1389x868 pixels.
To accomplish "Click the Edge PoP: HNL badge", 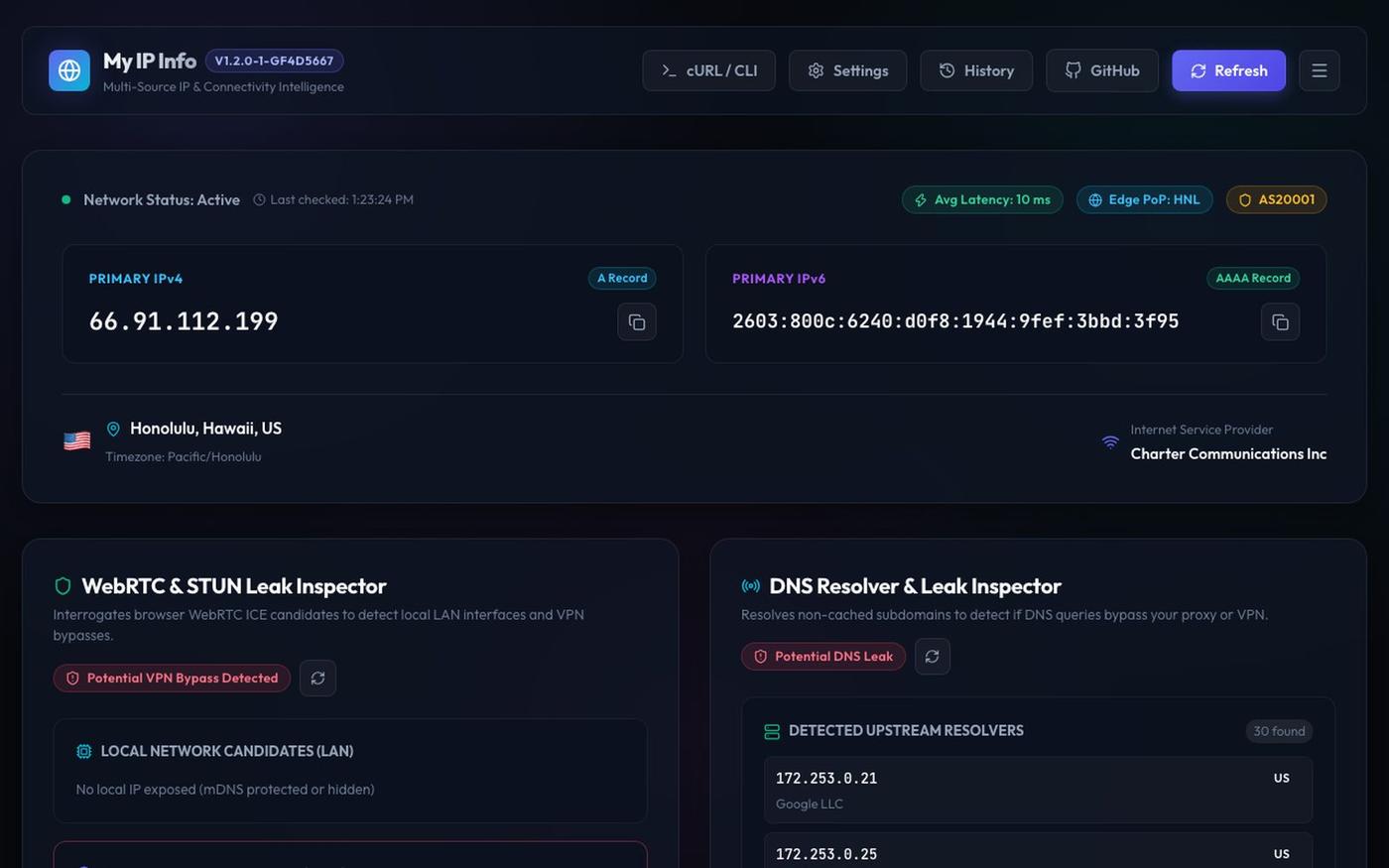I will [x=1145, y=199].
